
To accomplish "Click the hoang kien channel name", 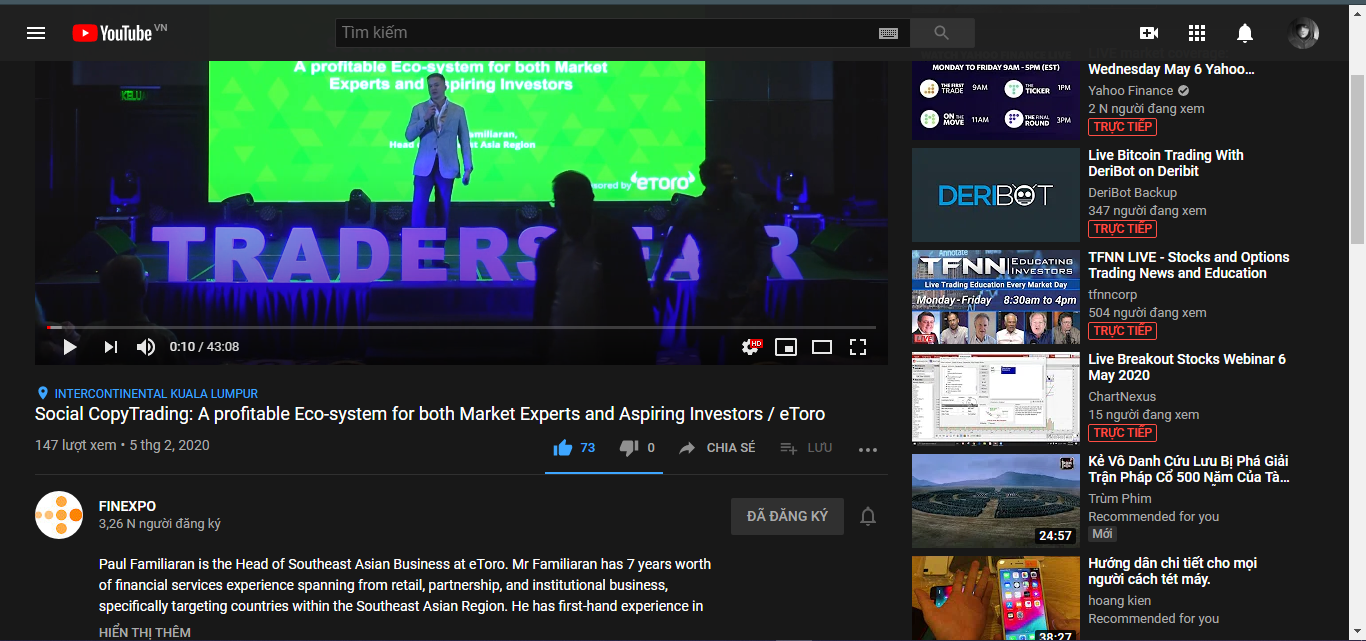I will [1120, 601].
